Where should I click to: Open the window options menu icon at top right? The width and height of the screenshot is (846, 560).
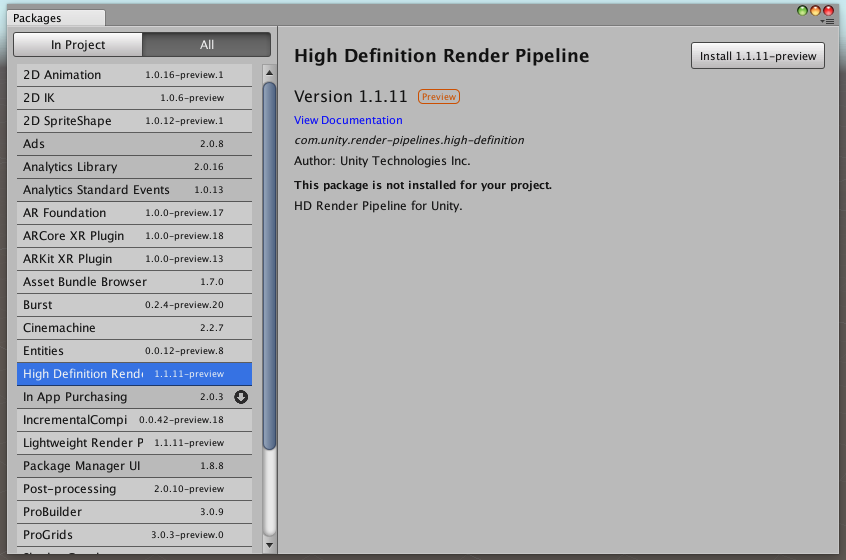tap(828, 20)
